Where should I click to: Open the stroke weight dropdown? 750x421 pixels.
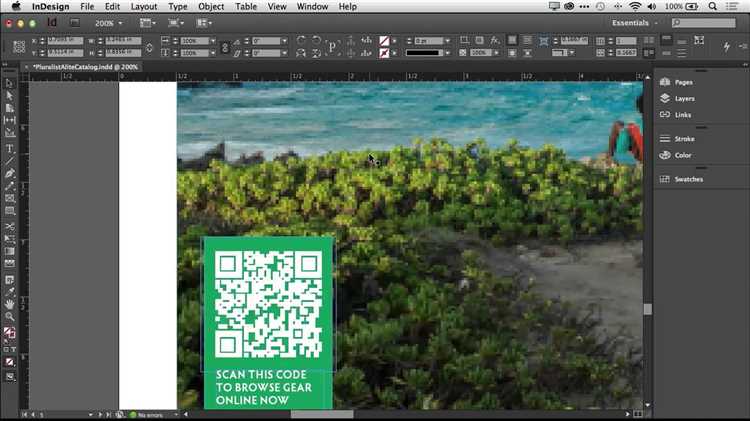point(447,41)
